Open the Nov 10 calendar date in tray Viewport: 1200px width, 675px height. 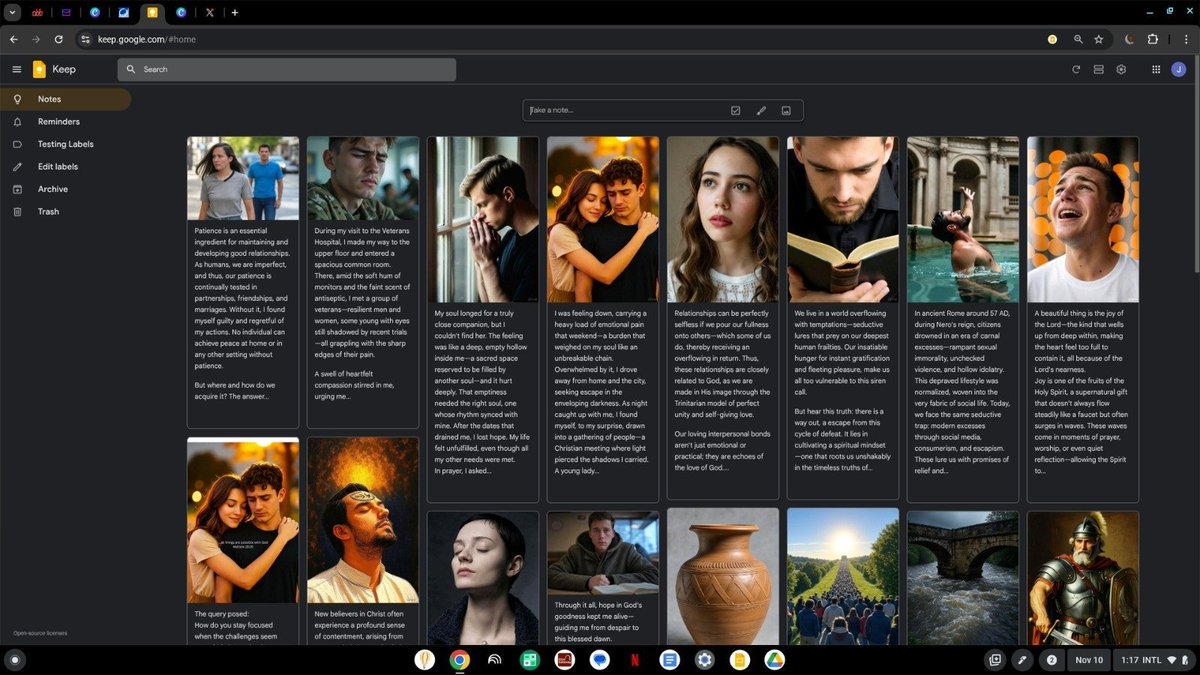click(1089, 660)
